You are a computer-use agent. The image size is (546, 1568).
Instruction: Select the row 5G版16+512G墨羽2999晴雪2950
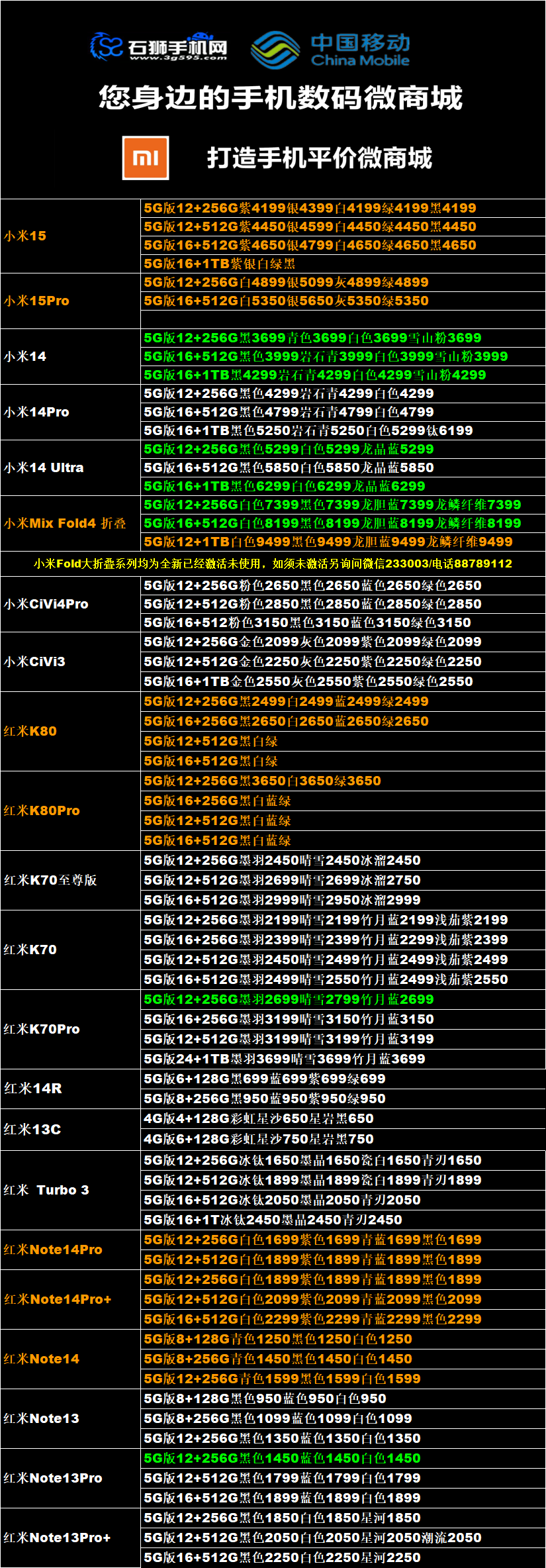(343, 900)
